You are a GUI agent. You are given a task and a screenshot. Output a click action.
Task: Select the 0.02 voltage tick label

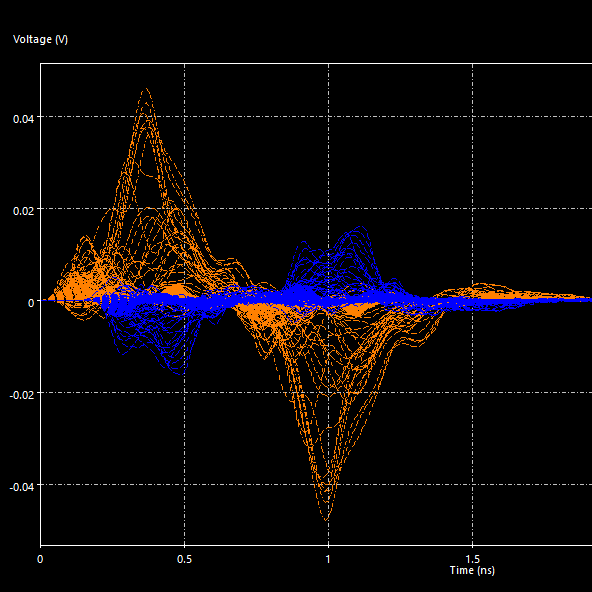coord(23,211)
